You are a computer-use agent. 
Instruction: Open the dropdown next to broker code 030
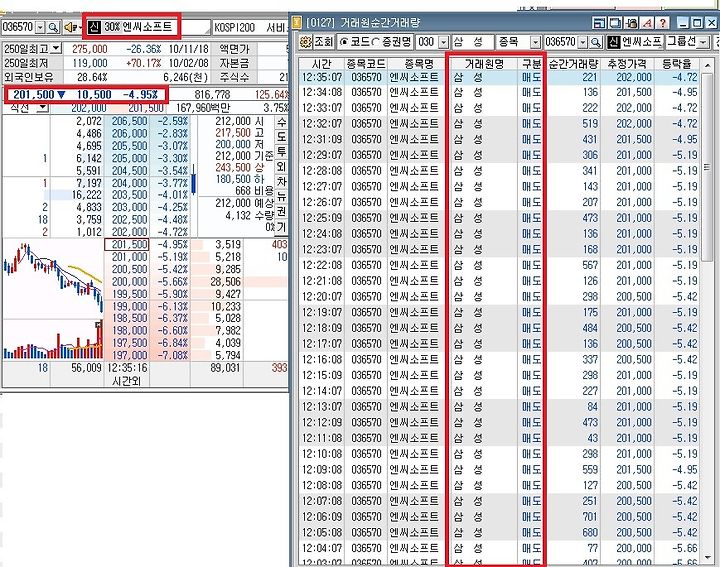pos(444,43)
